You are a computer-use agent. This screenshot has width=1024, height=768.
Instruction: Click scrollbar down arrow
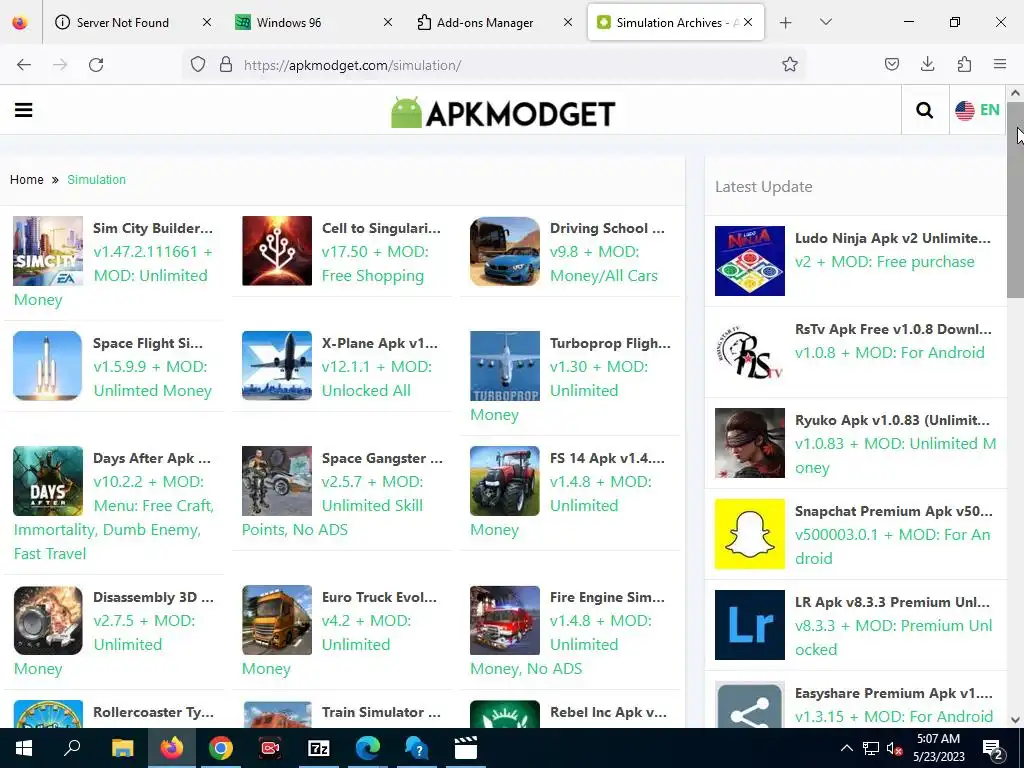tap(1015, 719)
